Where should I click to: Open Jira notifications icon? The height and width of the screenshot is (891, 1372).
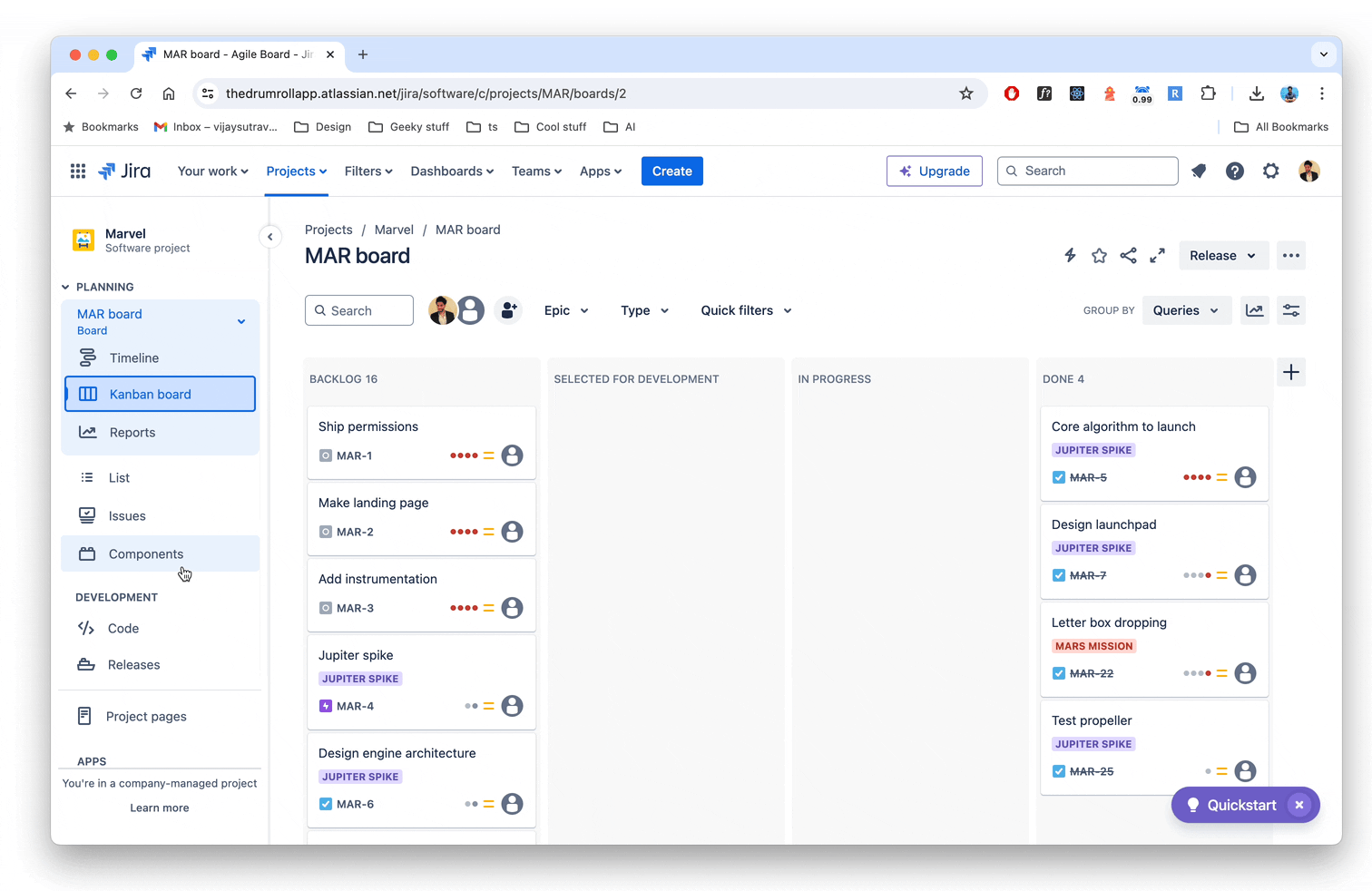(1199, 171)
